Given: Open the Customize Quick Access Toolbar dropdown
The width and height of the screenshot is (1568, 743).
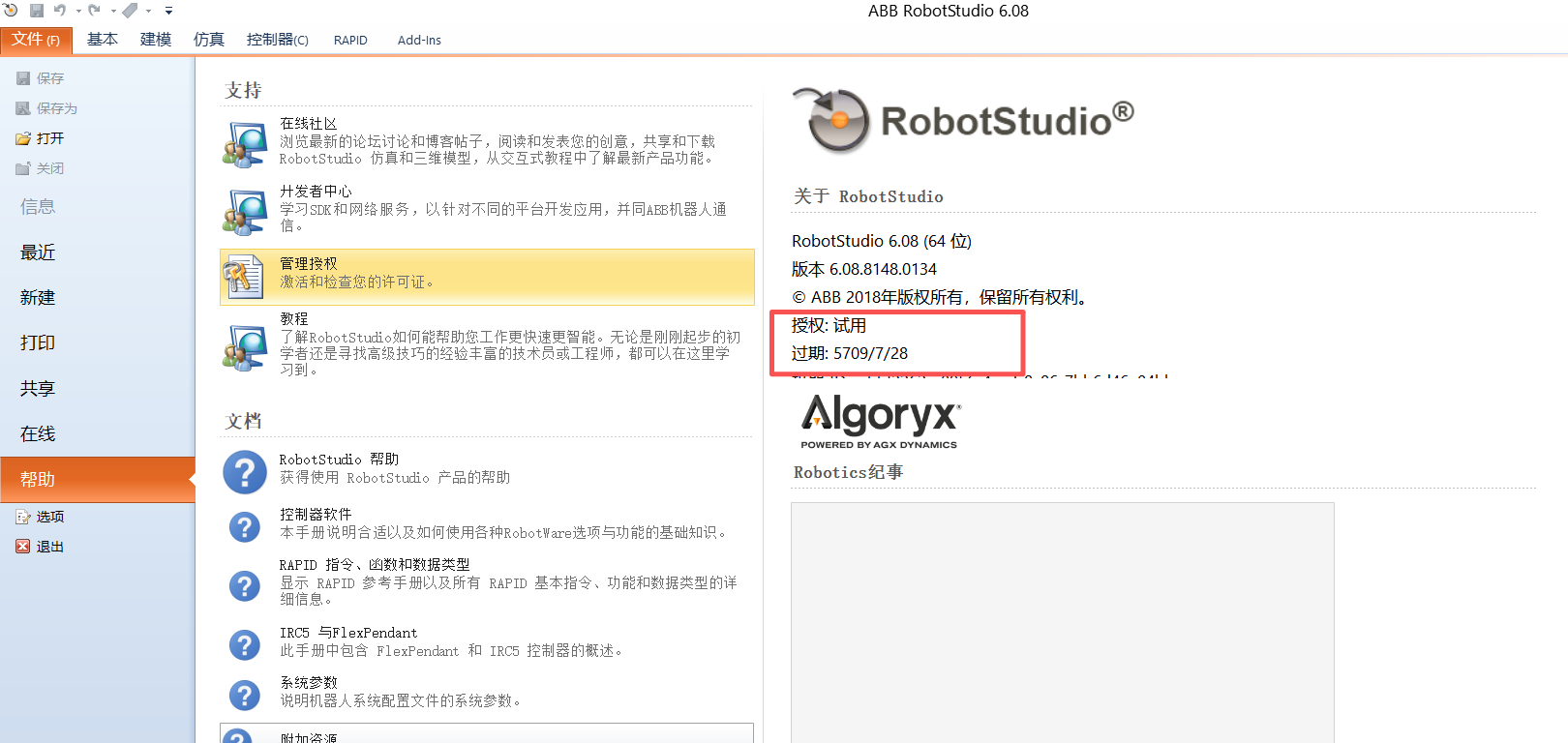Looking at the screenshot, I should click(168, 12).
